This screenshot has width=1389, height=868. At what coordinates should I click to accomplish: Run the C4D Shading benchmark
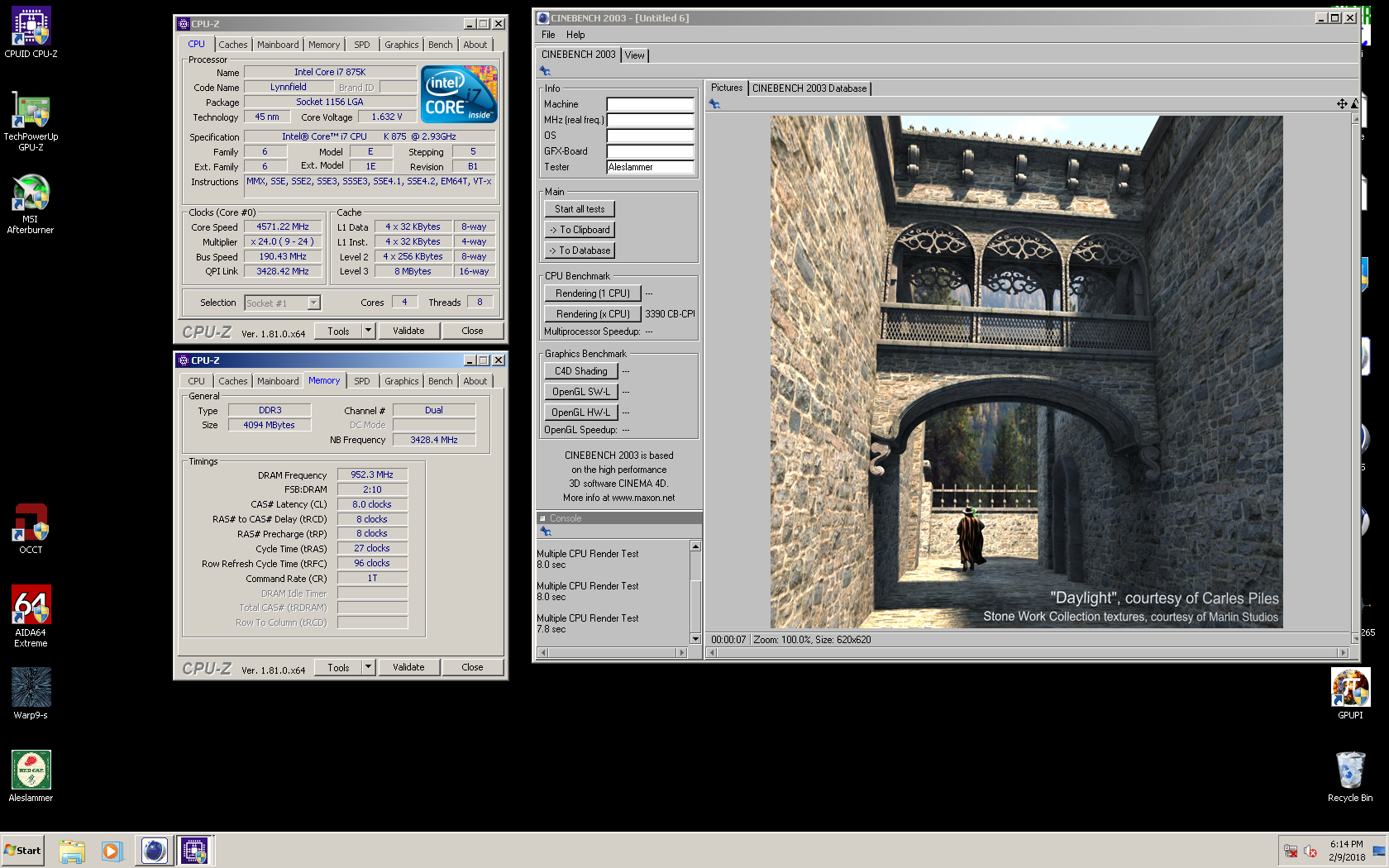(581, 371)
